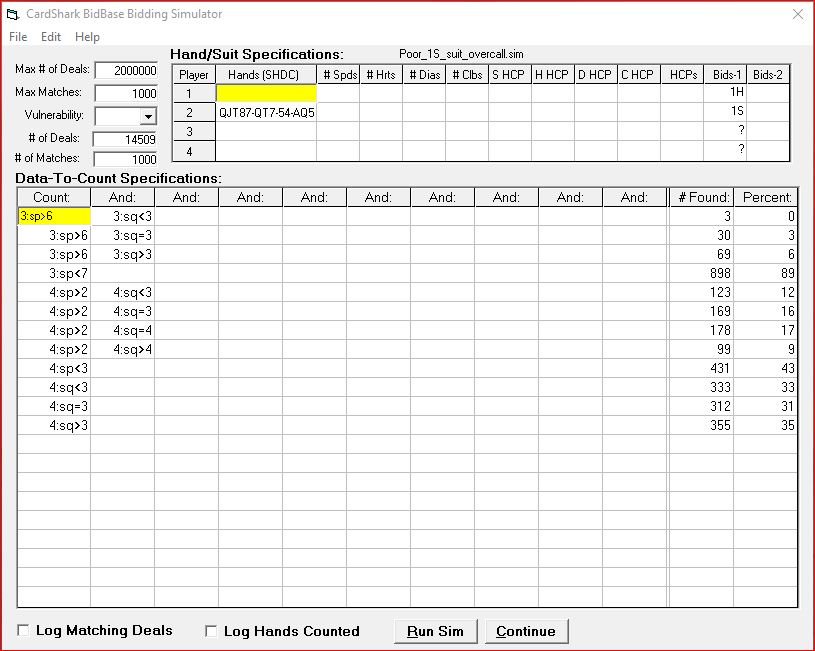
Task: Click the yellow 3:sp>6 count cell
Action: [x=54, y=216]
